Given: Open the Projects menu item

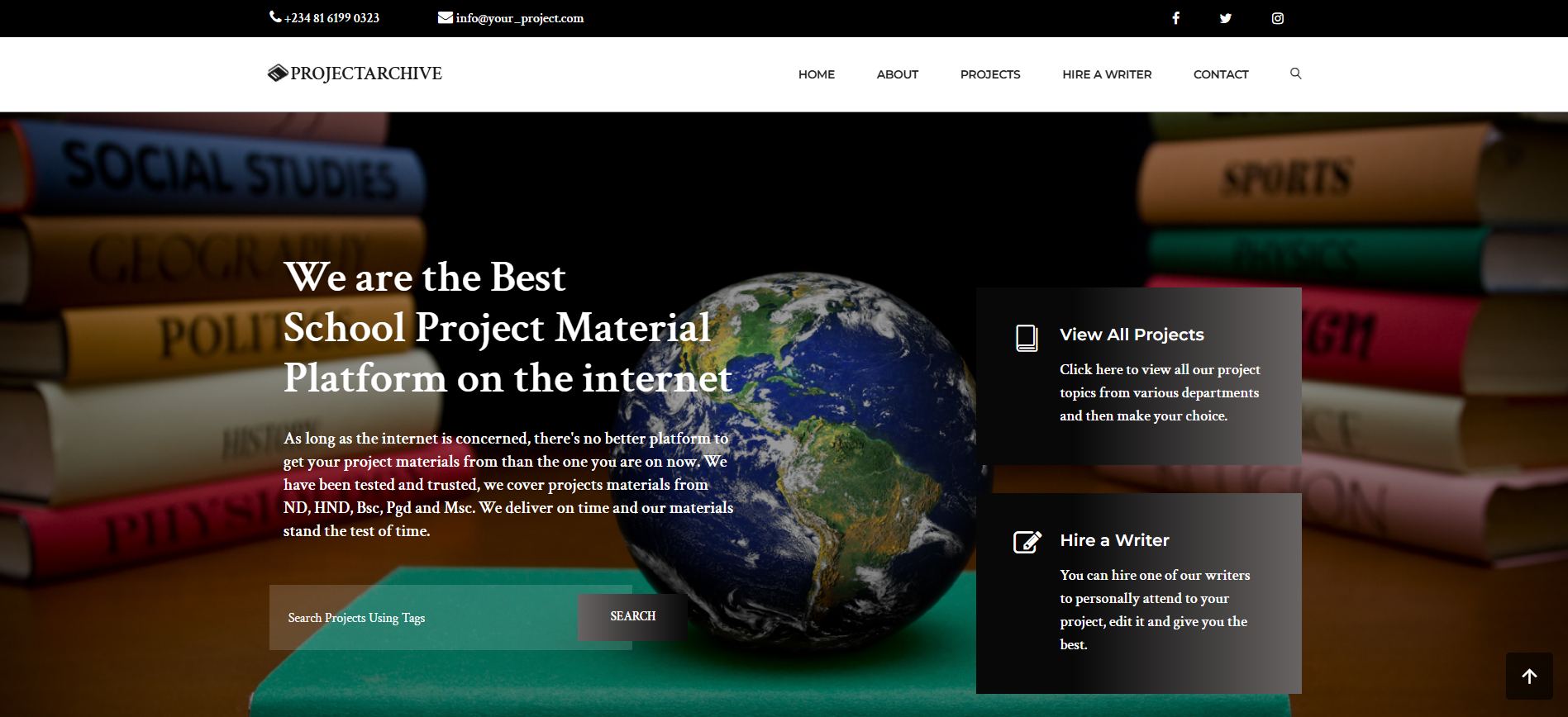Looking at the screenshot, I should coord(989,74).
